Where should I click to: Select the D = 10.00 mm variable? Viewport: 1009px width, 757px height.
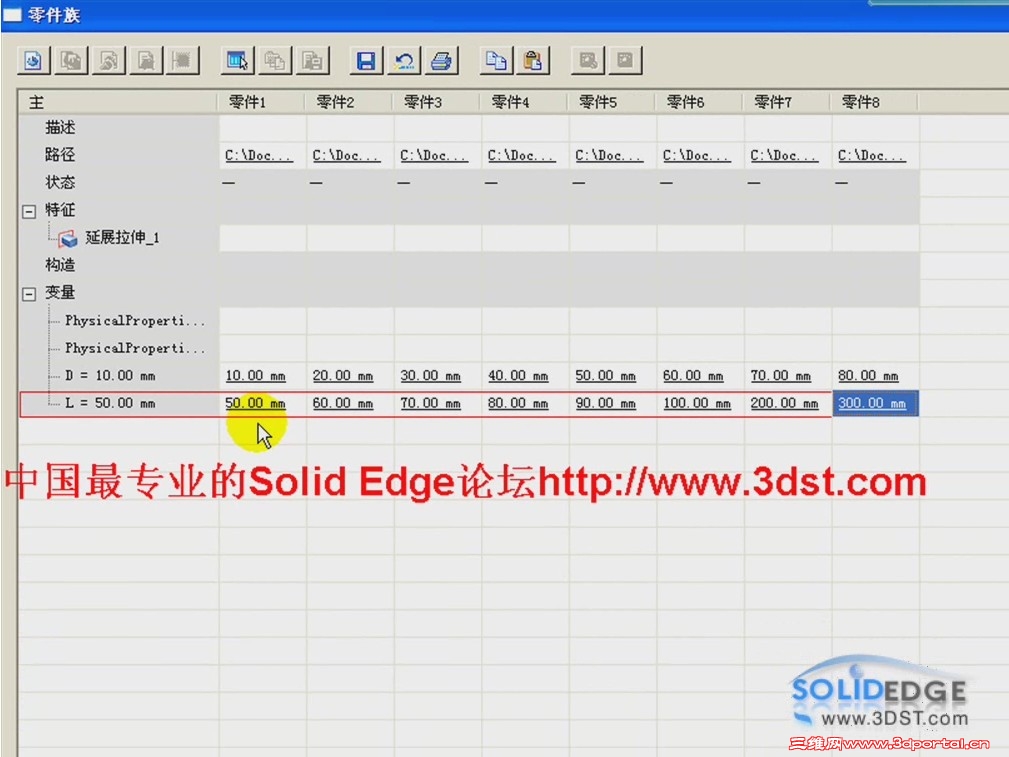coord(110,375)
